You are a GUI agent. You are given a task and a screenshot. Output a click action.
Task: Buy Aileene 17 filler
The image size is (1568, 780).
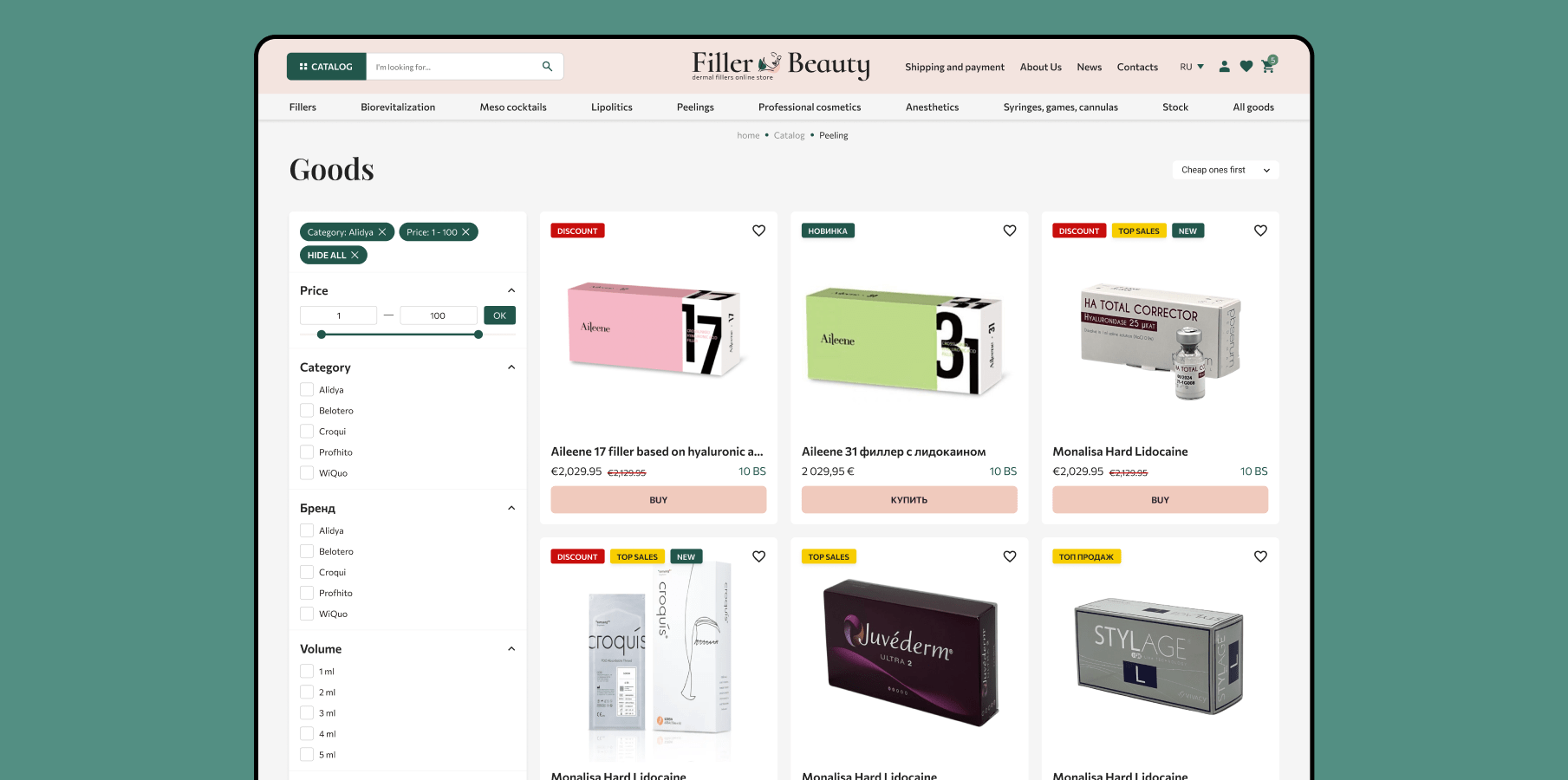[x=659, y=500]
